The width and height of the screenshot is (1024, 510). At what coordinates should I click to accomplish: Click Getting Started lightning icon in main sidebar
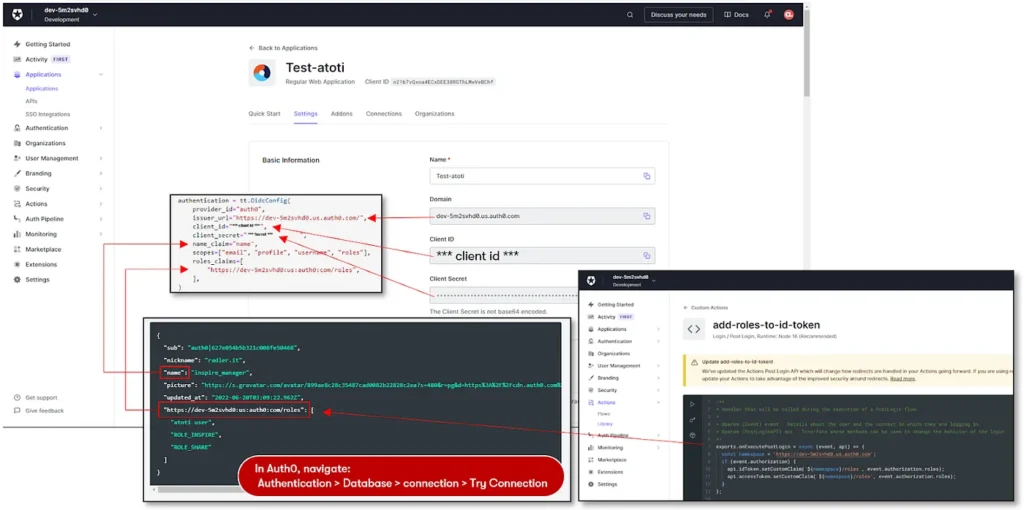coord(18,44)
